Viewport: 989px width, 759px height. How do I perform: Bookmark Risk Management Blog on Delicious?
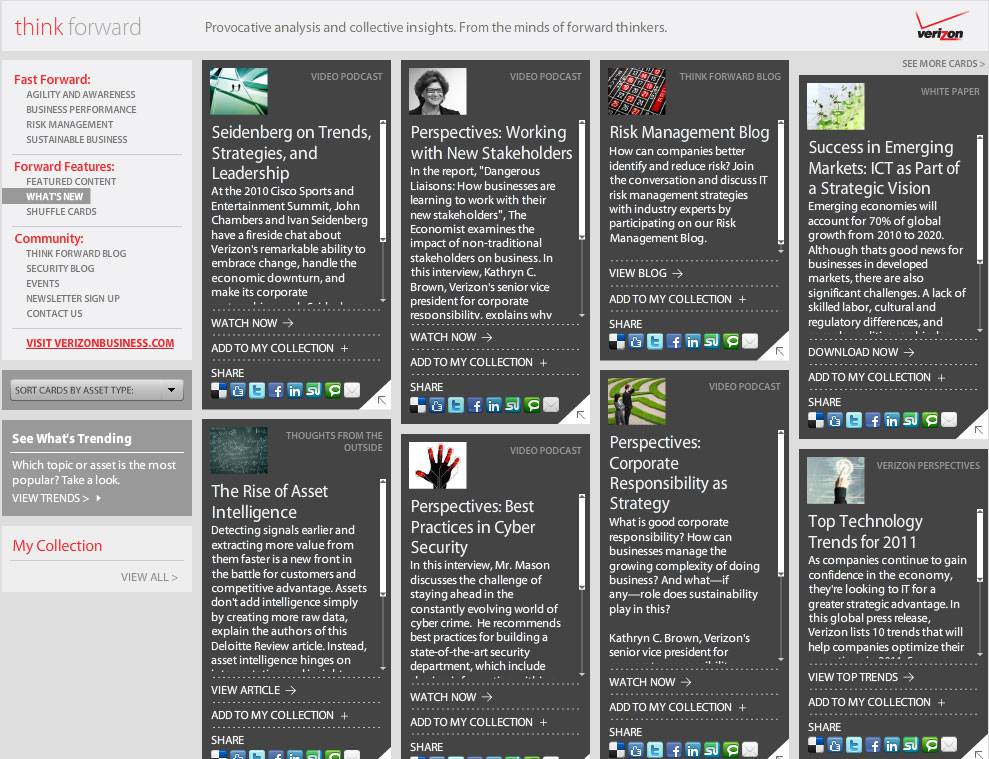(617, 342)
